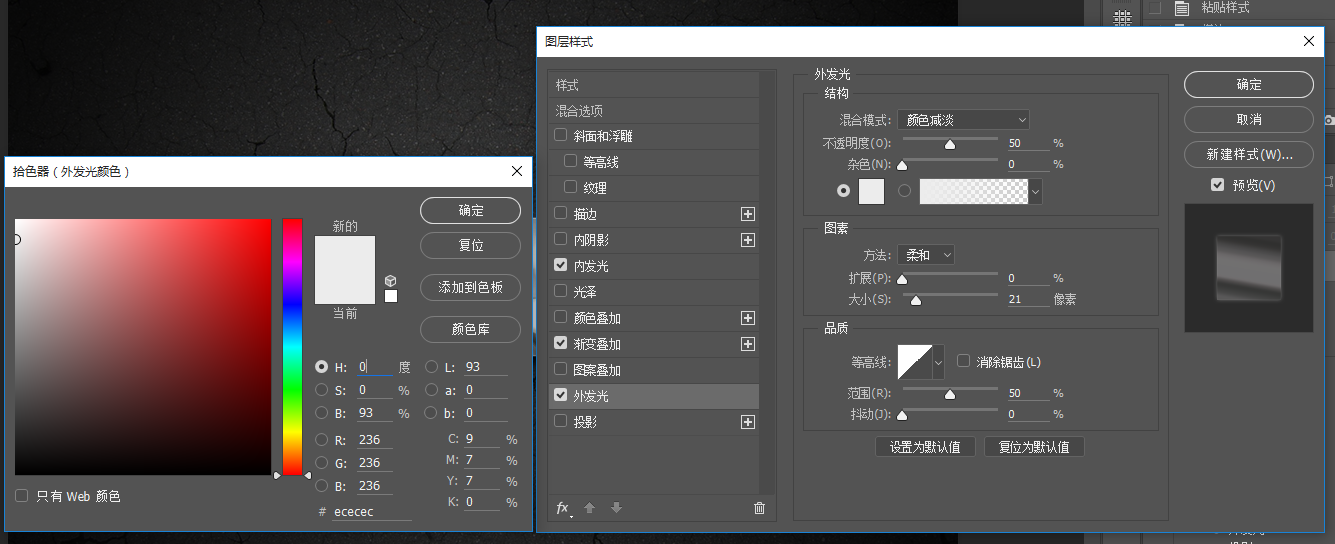Select the 颜色叠加 effect row
1335x544 pixels.
click(x=653, y=318)
